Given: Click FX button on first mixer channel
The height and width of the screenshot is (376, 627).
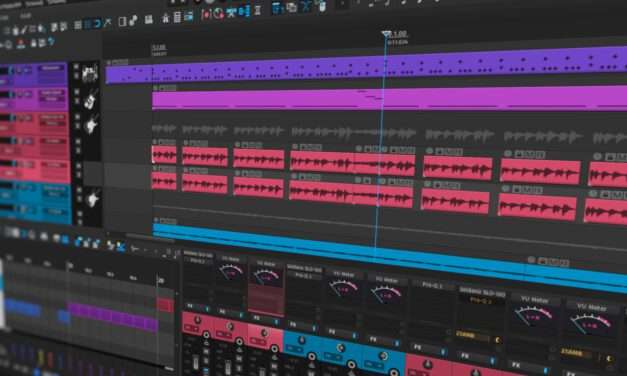Looking at the screenshot, I should (x=190, y=306).
